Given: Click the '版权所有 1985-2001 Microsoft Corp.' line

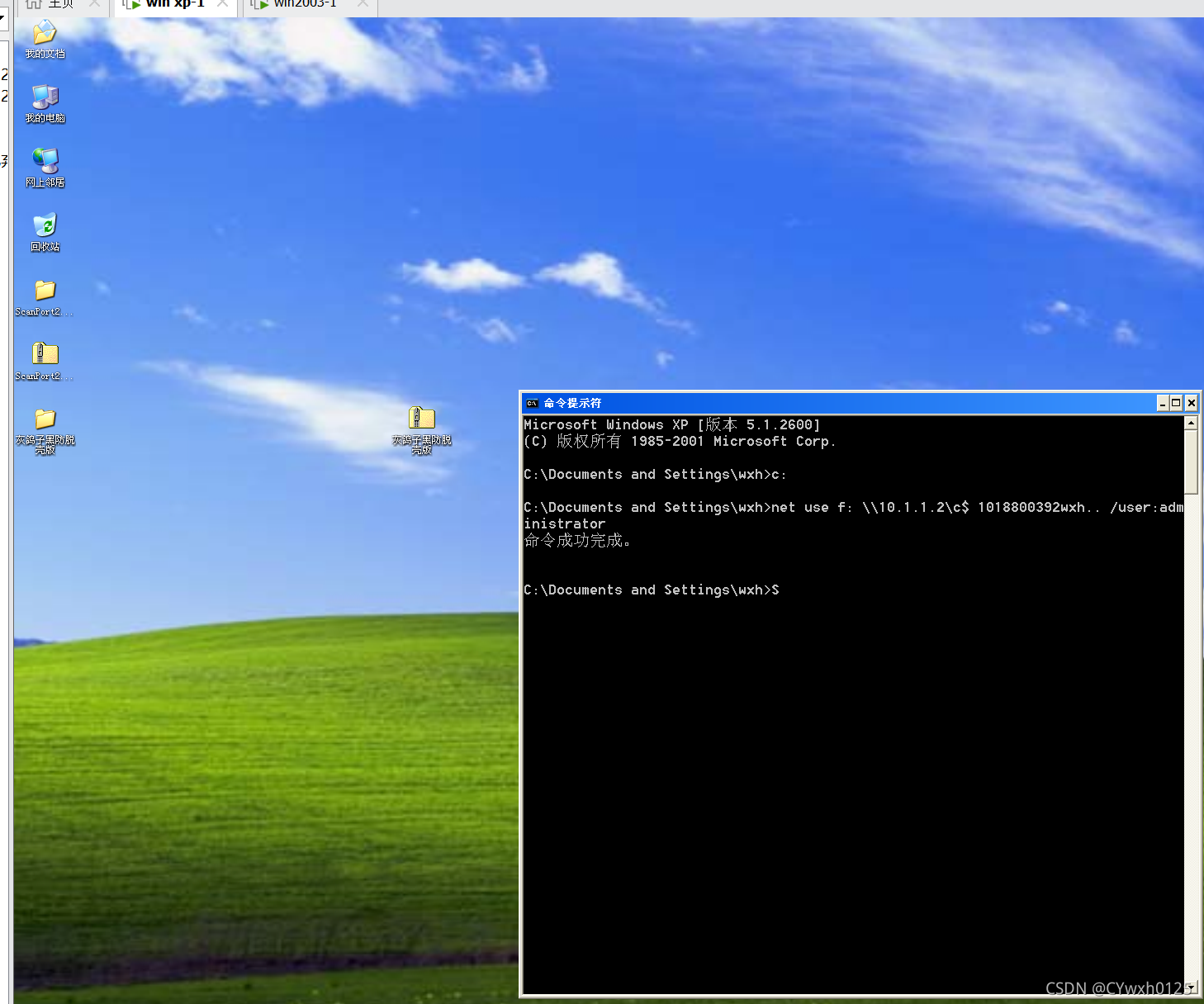Looking at the screenshot, I should pyautogui.click(x=680, y=441).
